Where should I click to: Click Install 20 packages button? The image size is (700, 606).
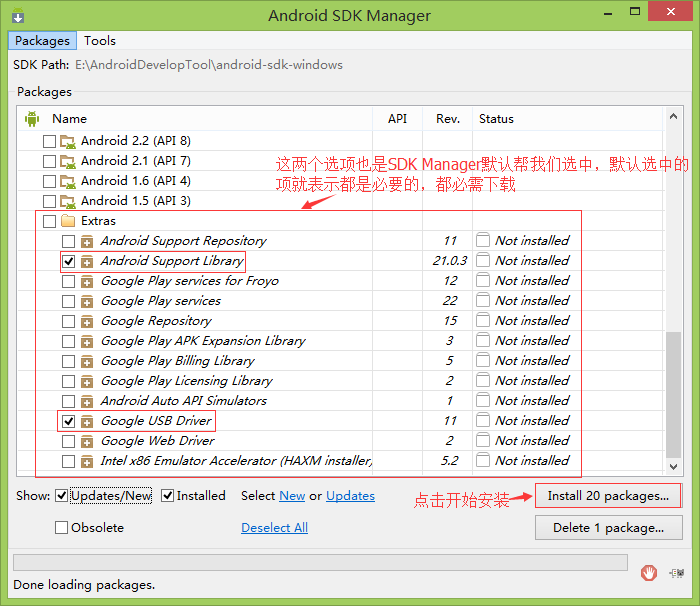[x=608, y=496]
